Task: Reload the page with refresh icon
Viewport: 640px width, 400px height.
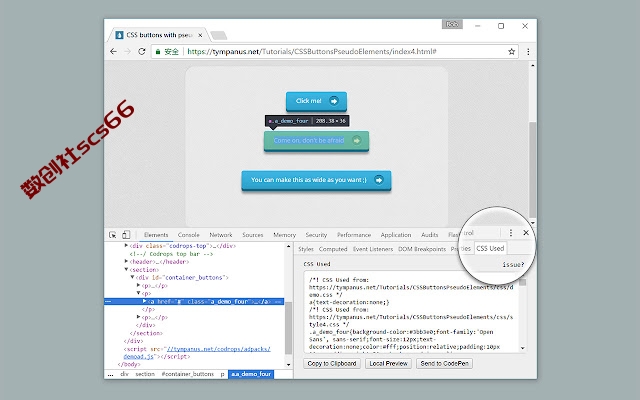Action: coord(142,51)
